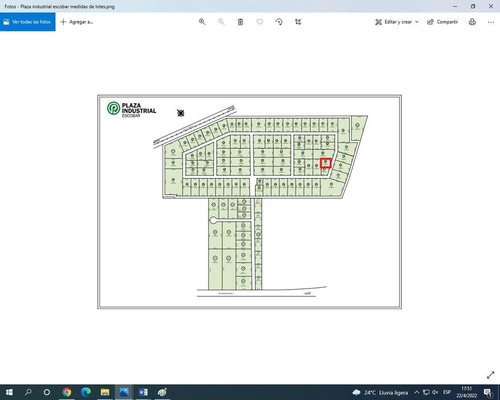Add photo to favorites with heart icon
Viewport: 500px width, 400px height.
pyautogui.click(x=259, y=22)
